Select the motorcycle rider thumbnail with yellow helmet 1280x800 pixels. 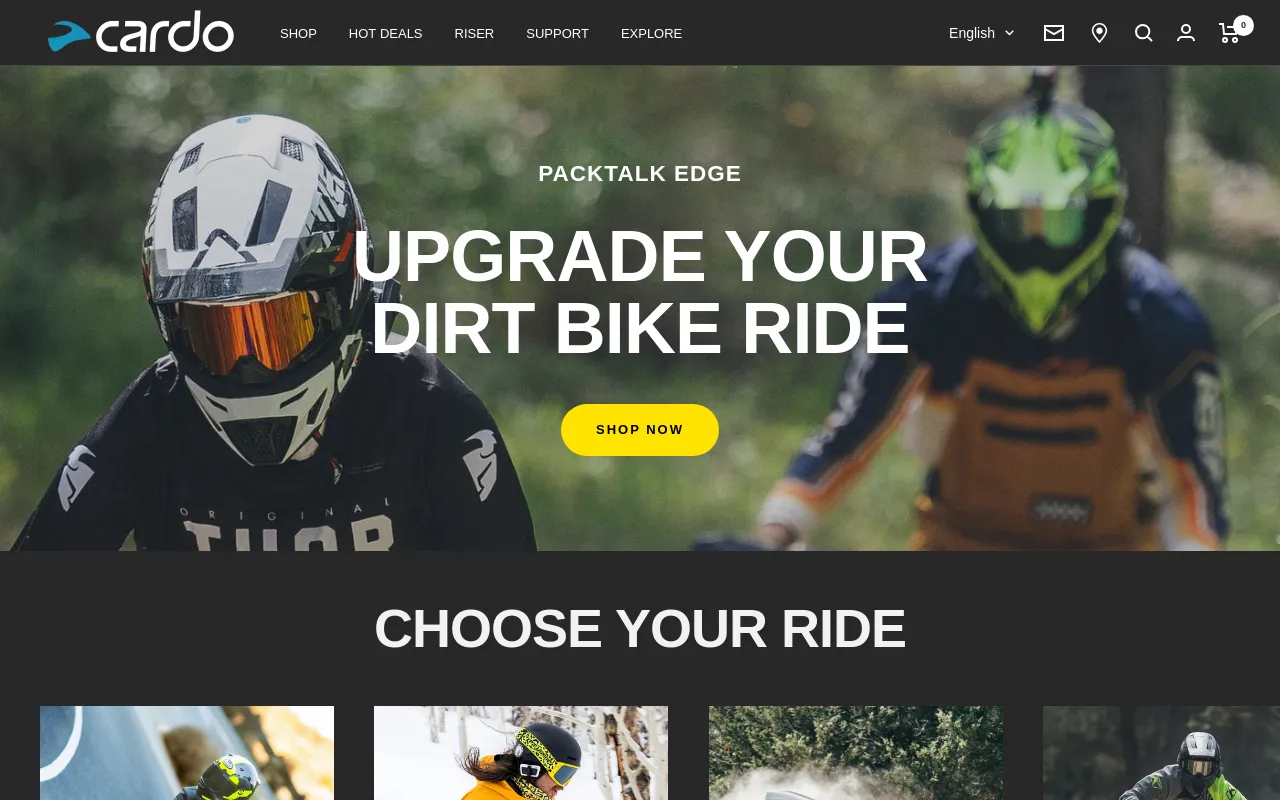point(187,753)
